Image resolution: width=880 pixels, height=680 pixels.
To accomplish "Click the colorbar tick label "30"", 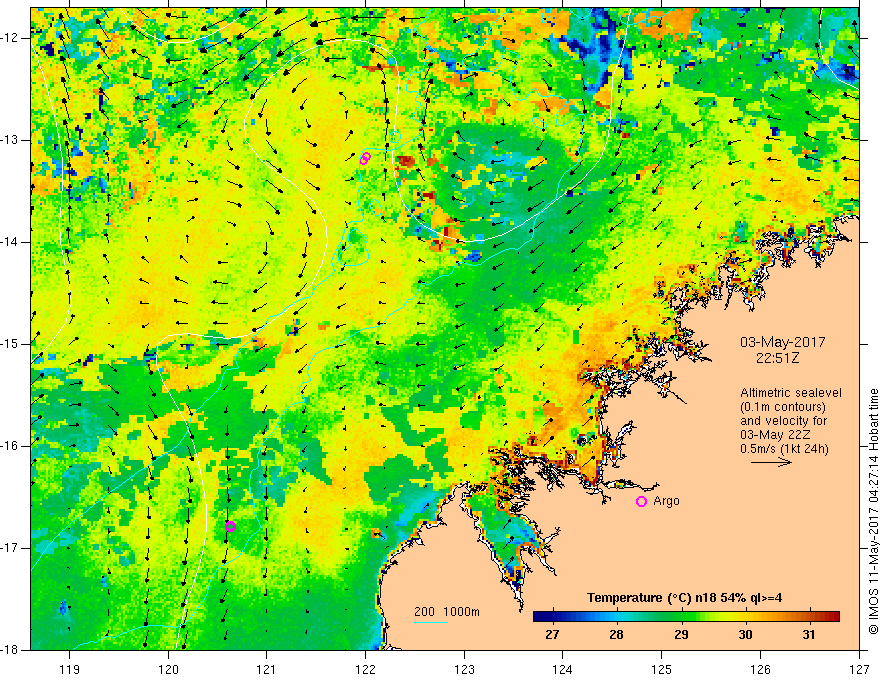I will [745, 635].
